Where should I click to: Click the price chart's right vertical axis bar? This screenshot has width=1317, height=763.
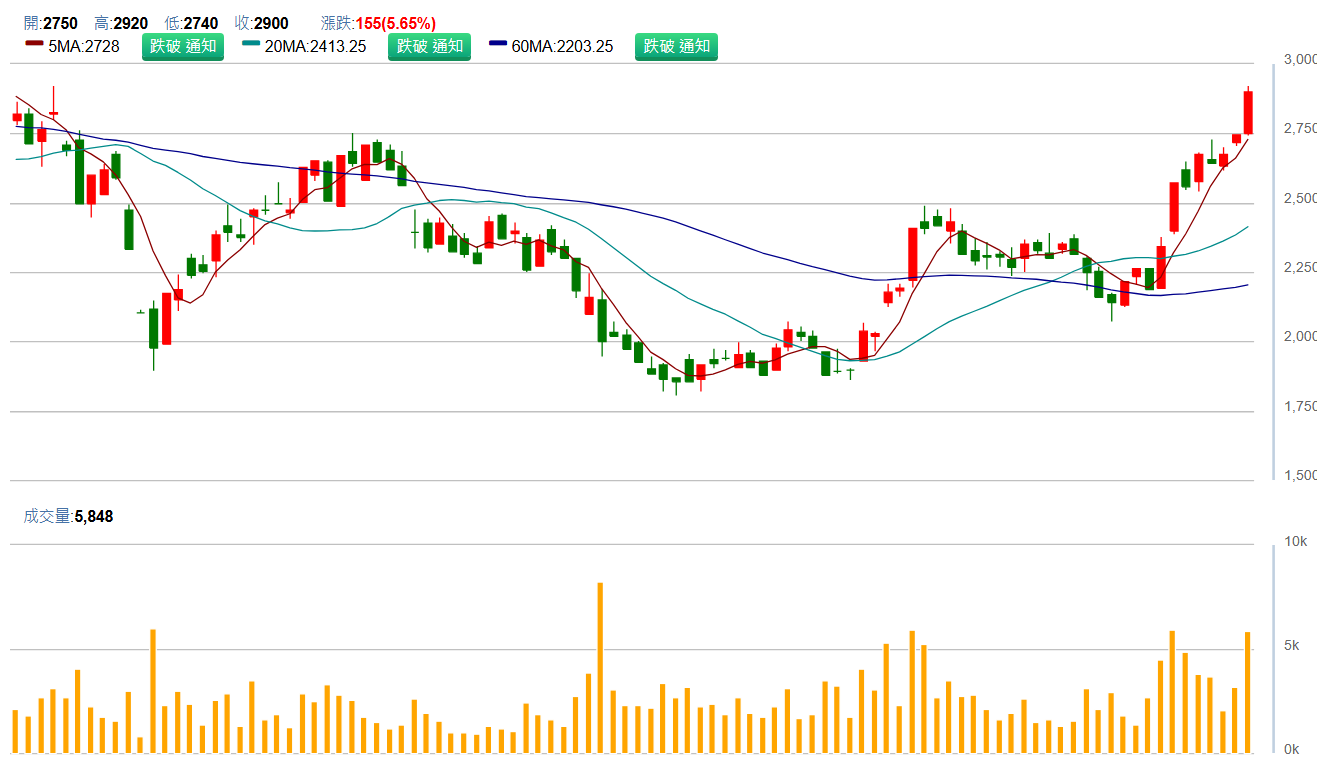pyautogui.click(x=1274, y=270)
